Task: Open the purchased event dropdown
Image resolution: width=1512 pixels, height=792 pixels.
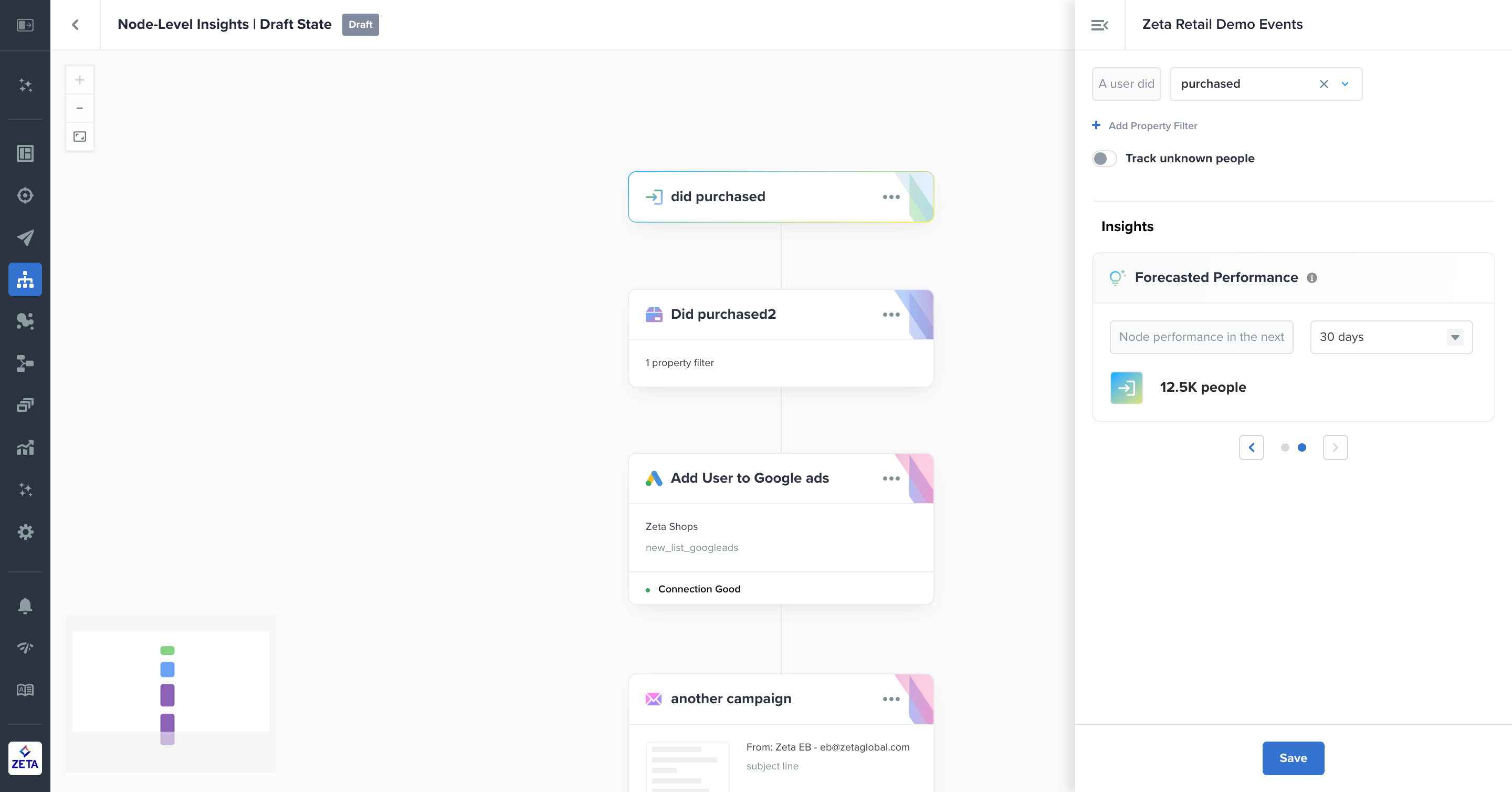Action: [x=1345, y=84]
